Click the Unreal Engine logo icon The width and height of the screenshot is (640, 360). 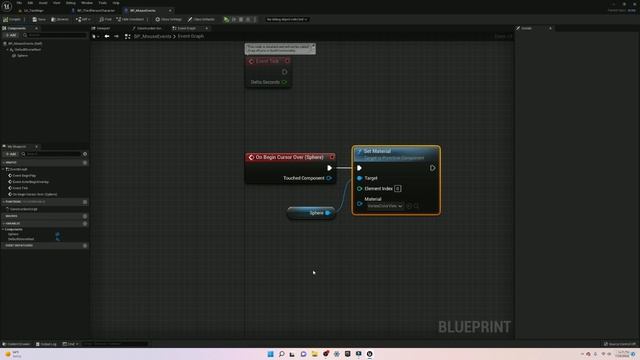tap(7, 7)
